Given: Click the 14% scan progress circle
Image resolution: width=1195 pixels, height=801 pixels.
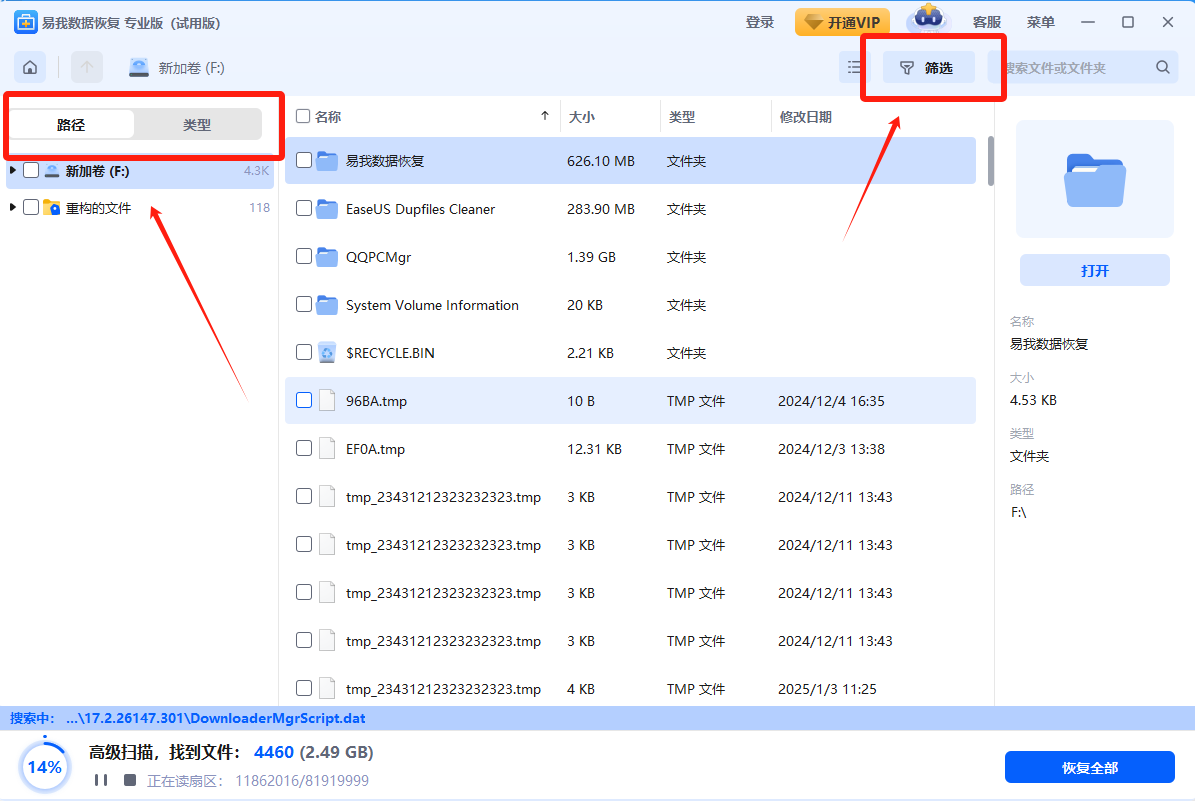Looking at the screenshot, I should [44, 767].
